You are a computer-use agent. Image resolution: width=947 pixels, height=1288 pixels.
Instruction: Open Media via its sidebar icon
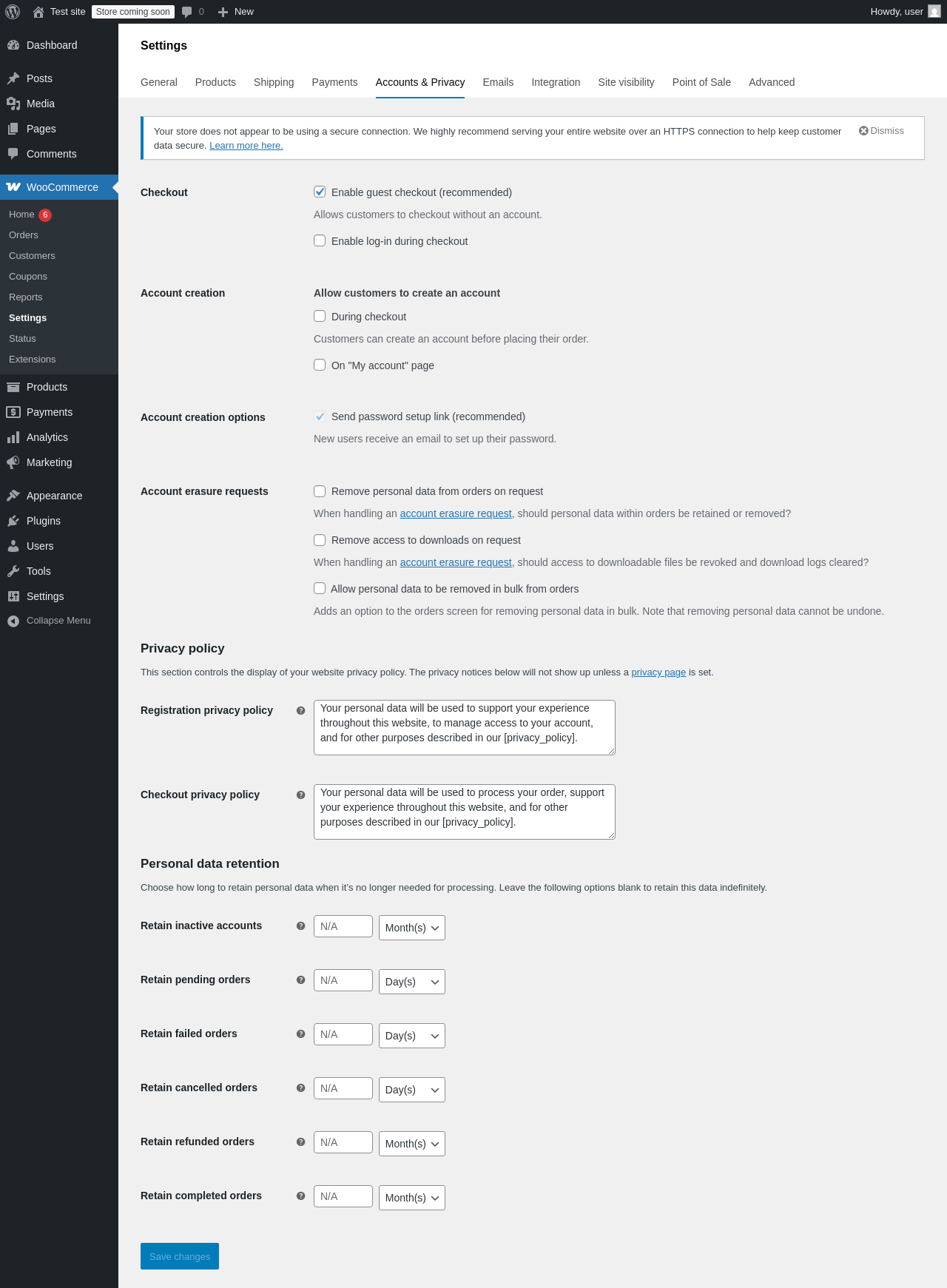click(13, 104)
